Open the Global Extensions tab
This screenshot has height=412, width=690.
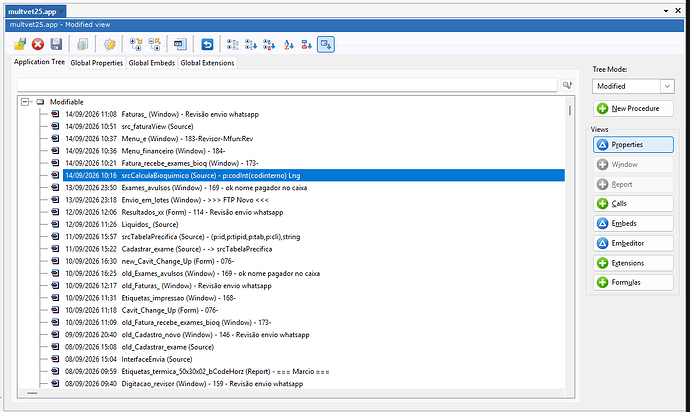tap(207, 63)
